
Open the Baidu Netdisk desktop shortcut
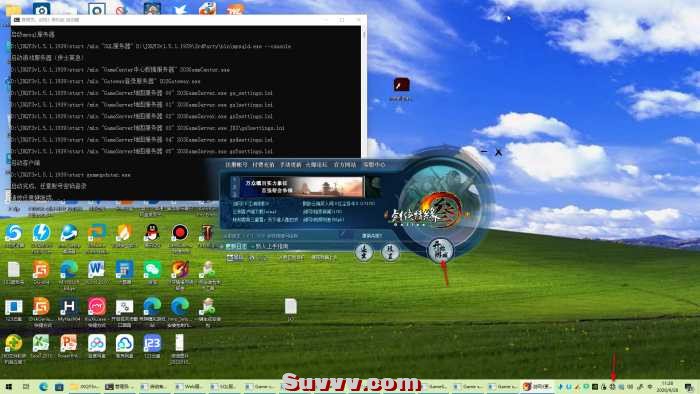coord(97,344)
